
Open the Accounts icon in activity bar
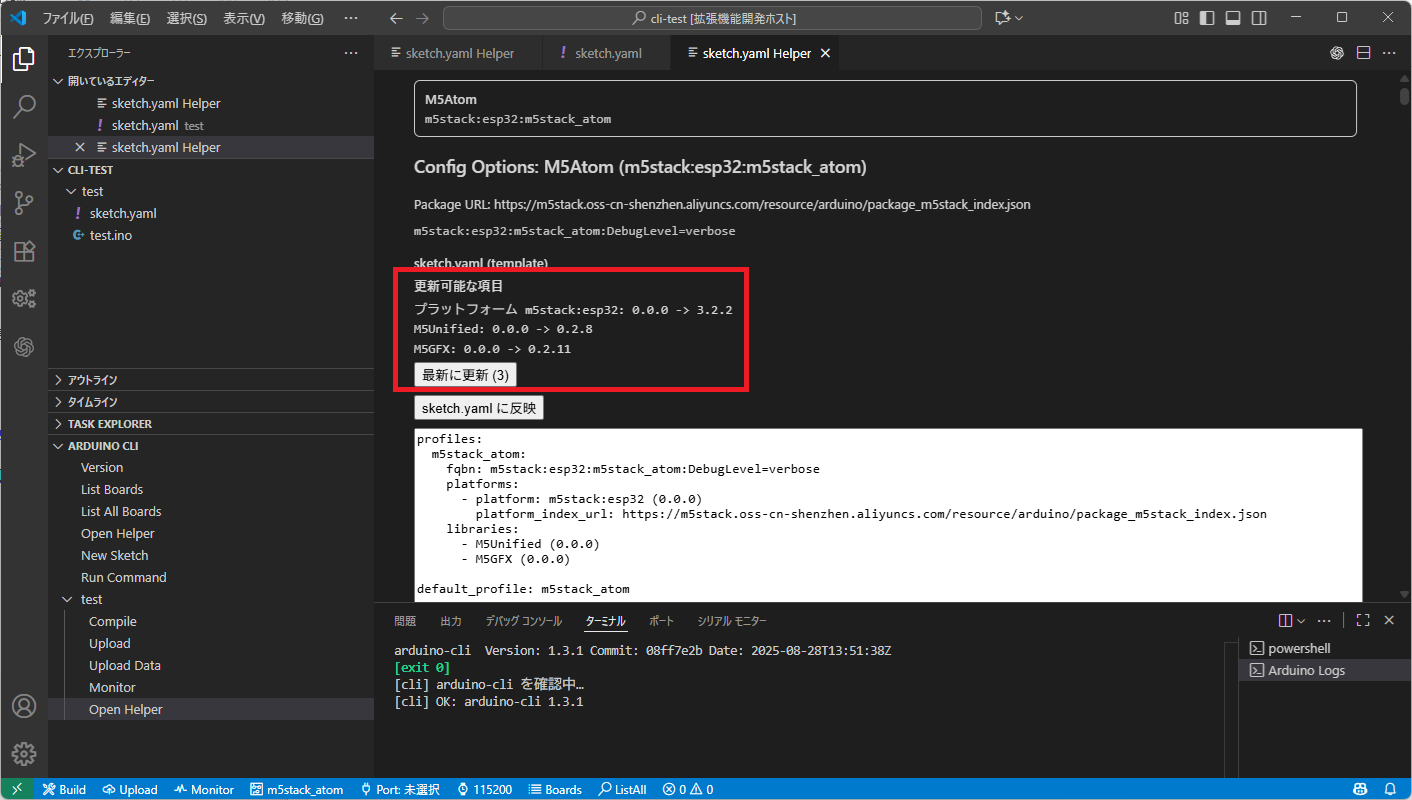[x=24, y=706]
